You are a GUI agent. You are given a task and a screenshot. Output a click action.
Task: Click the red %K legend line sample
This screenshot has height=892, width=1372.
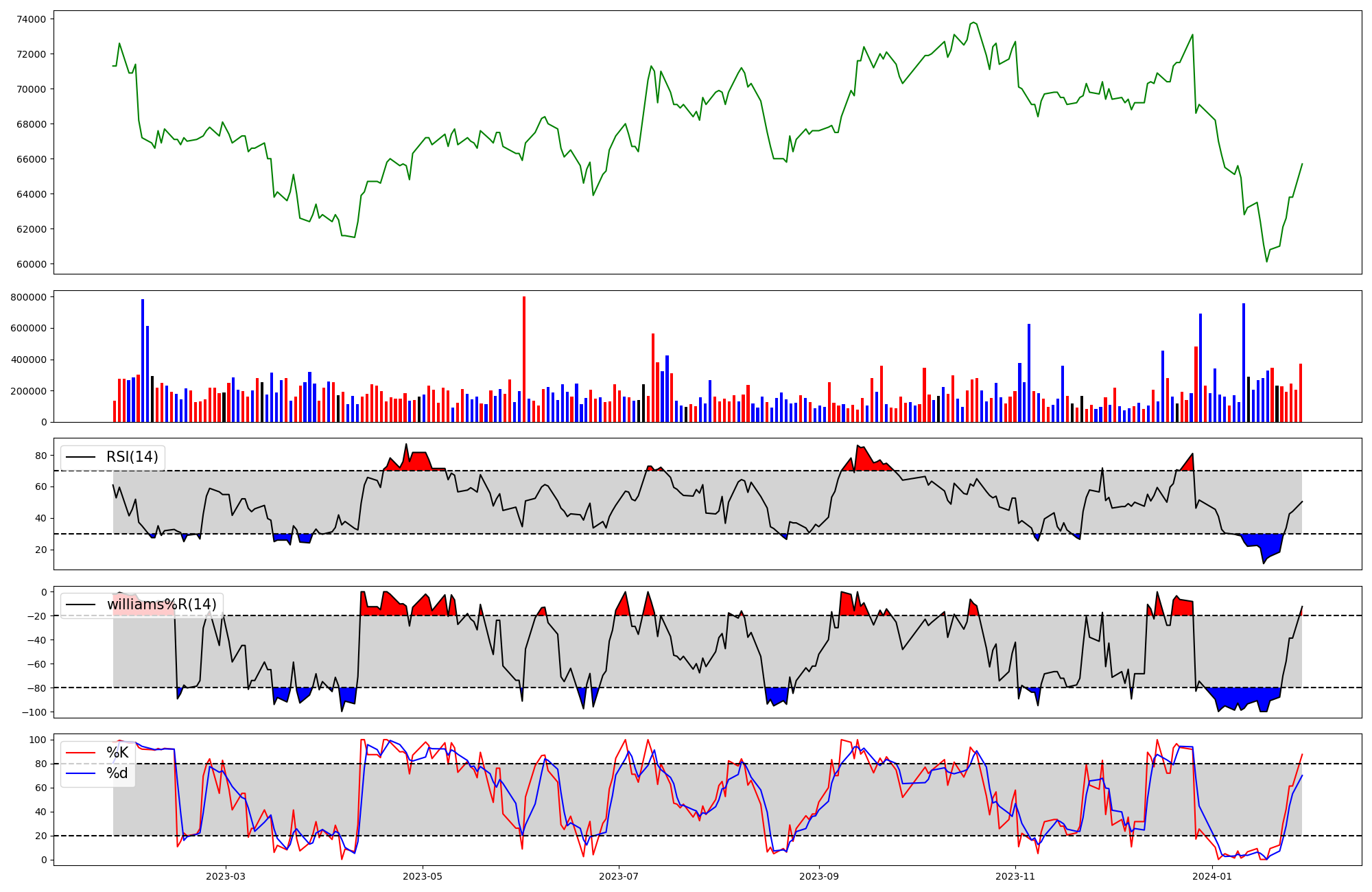(x=80, y=753)
